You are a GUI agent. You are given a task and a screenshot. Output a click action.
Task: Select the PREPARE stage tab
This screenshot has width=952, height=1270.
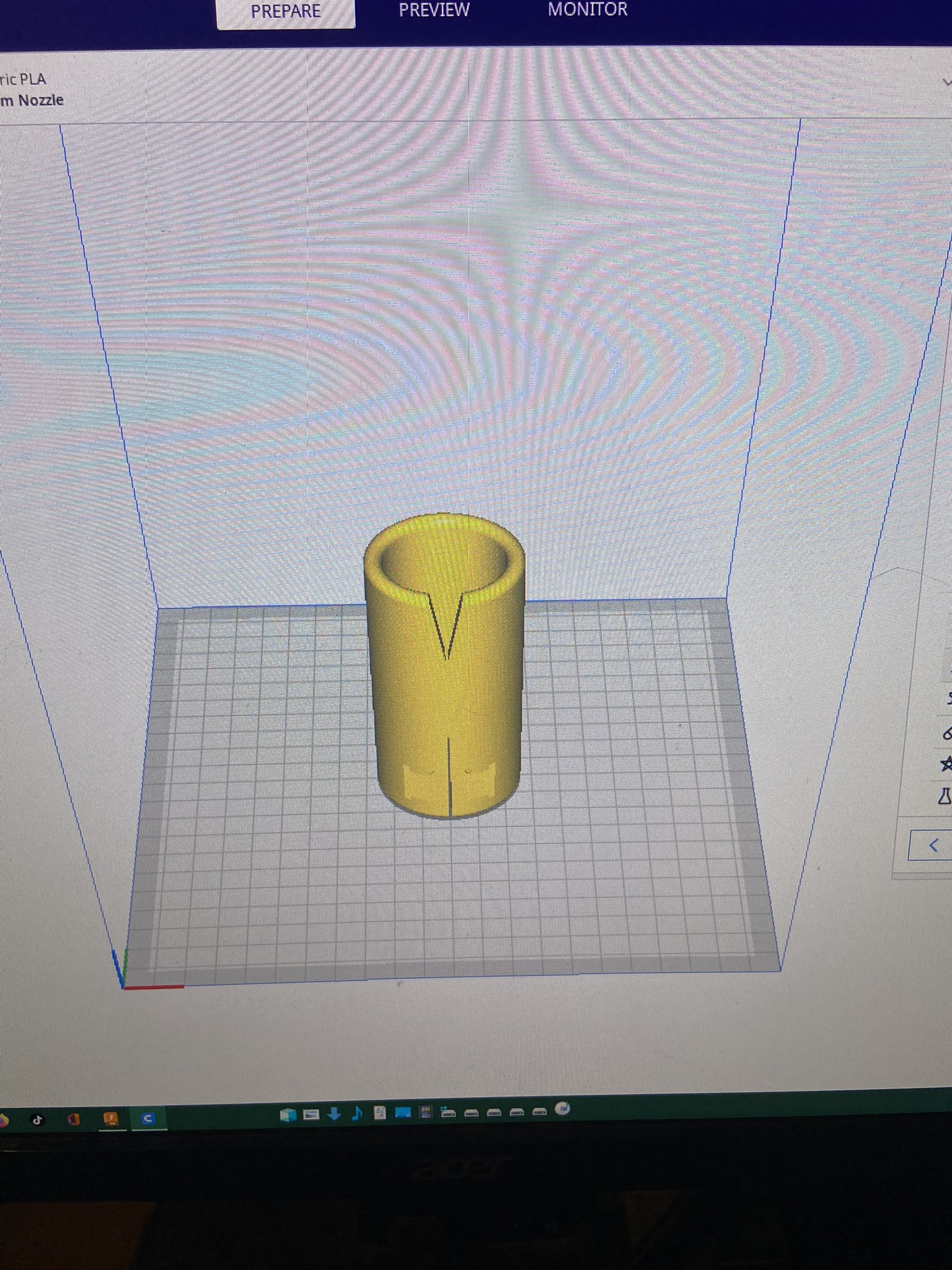tap(286, 12)
